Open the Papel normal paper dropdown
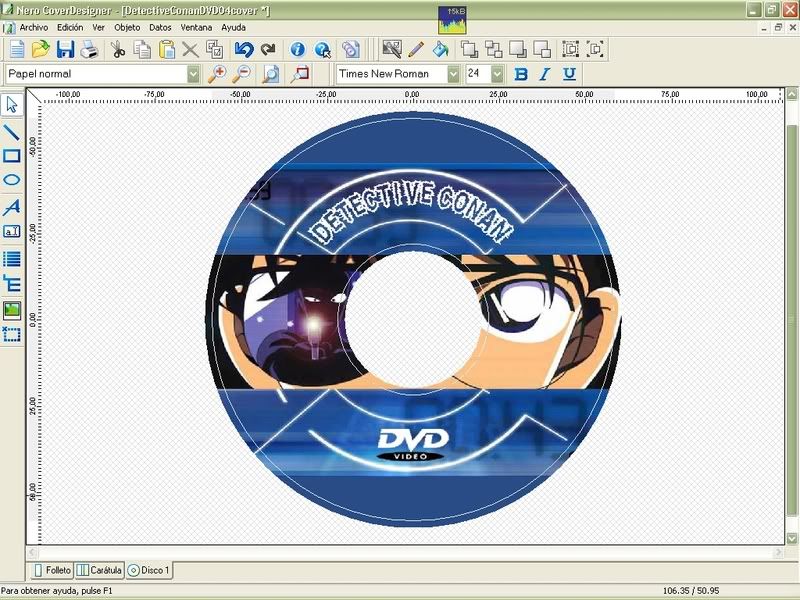 point(193,74)
